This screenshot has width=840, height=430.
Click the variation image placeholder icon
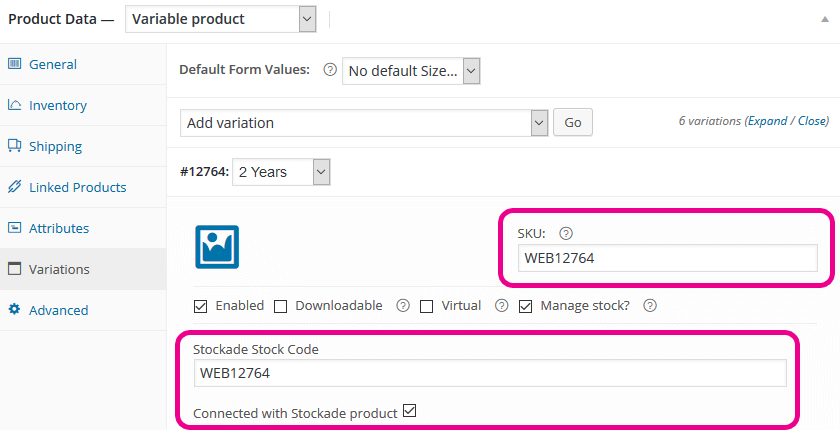coord(217,247)
